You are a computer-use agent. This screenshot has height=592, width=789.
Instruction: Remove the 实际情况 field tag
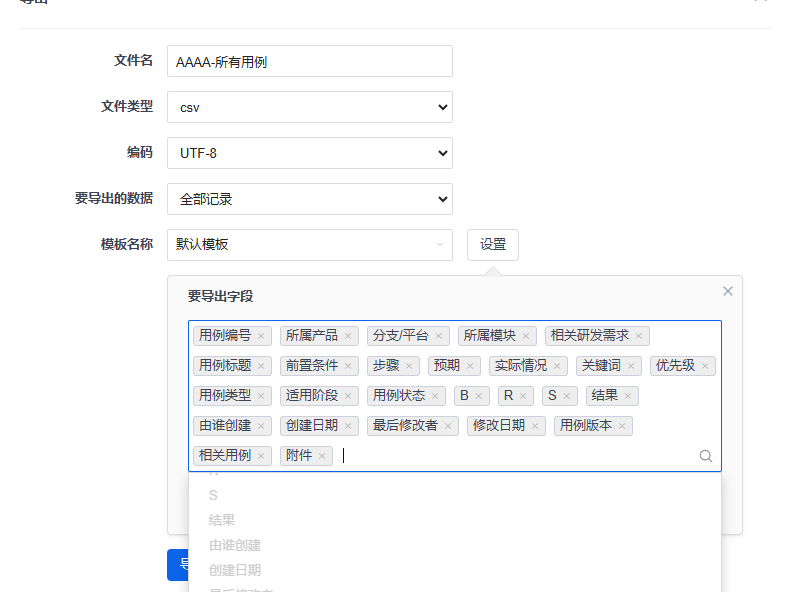click(557, 366)
